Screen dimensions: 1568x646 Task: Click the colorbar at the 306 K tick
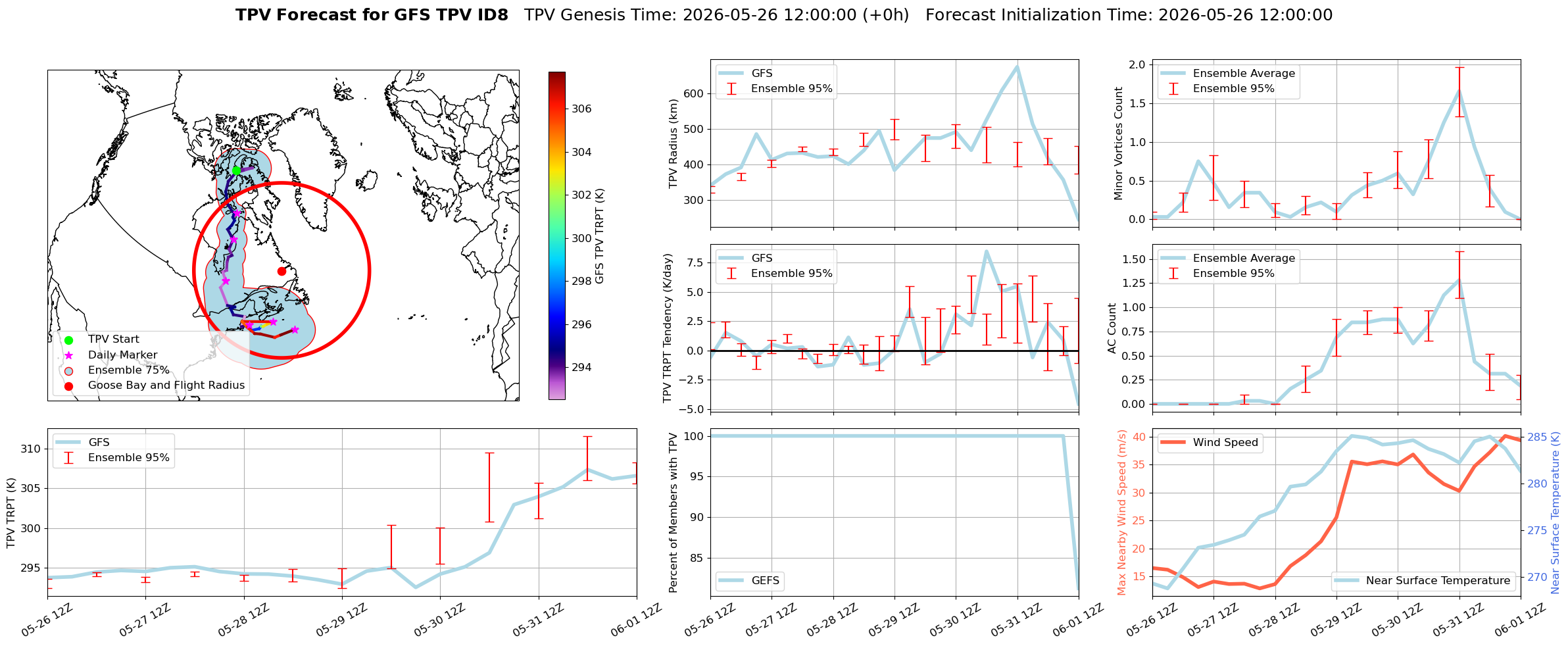(556, 109)
